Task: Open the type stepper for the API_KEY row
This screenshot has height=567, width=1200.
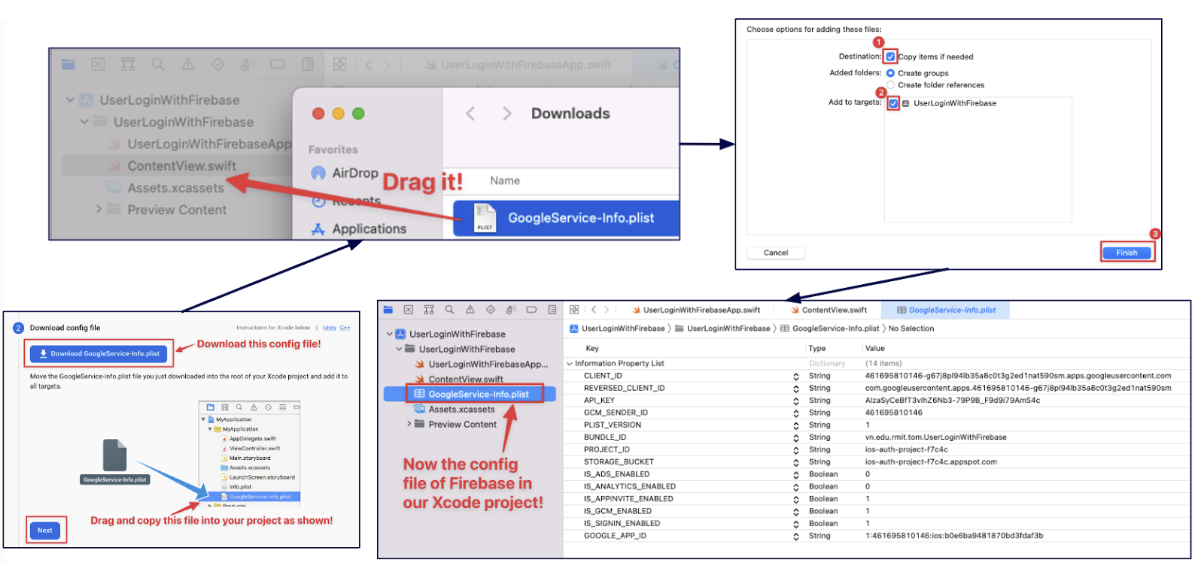Action: (796, 400)
